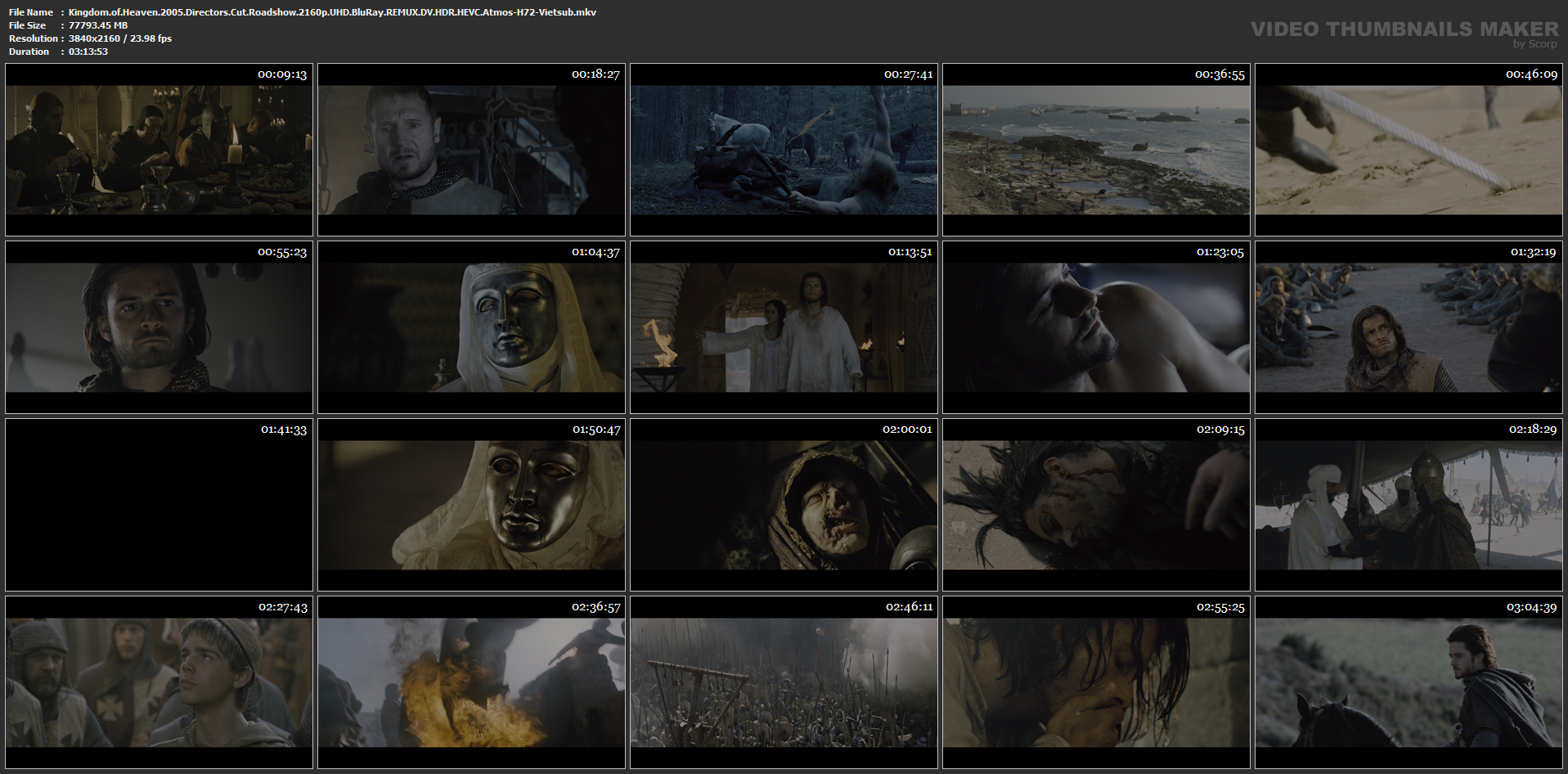
Task: Click the 'Resolution' label
Action: click(34, 38)
